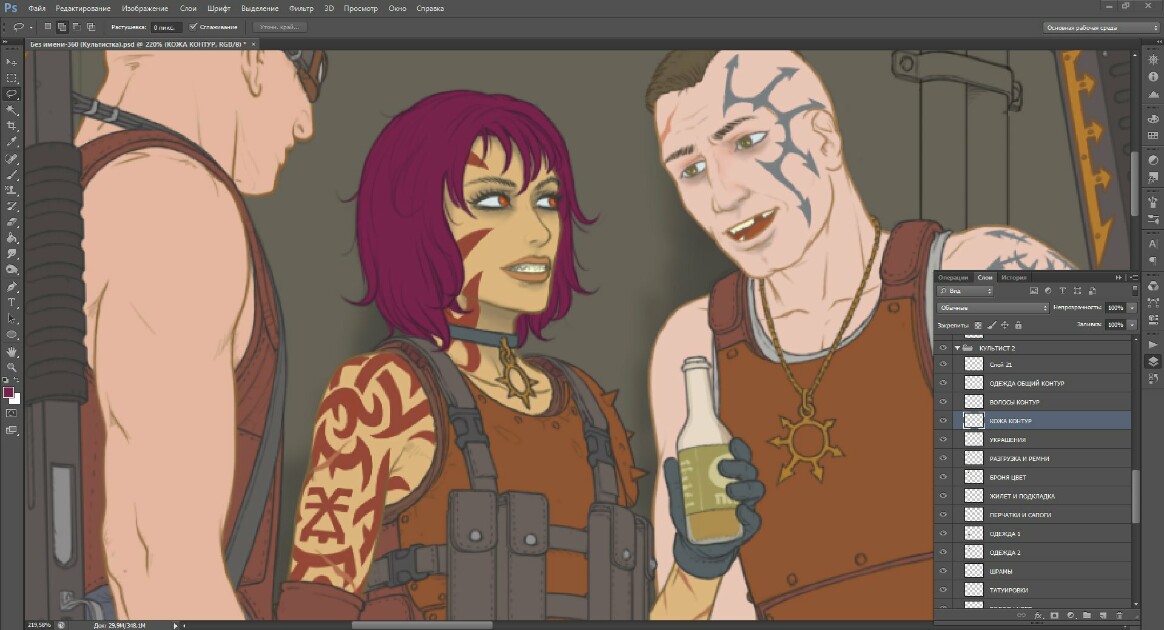Hide the ТАТУИРОВКИ layer
This screenshot has width=1164, height=630.
(x=943, y=590)
